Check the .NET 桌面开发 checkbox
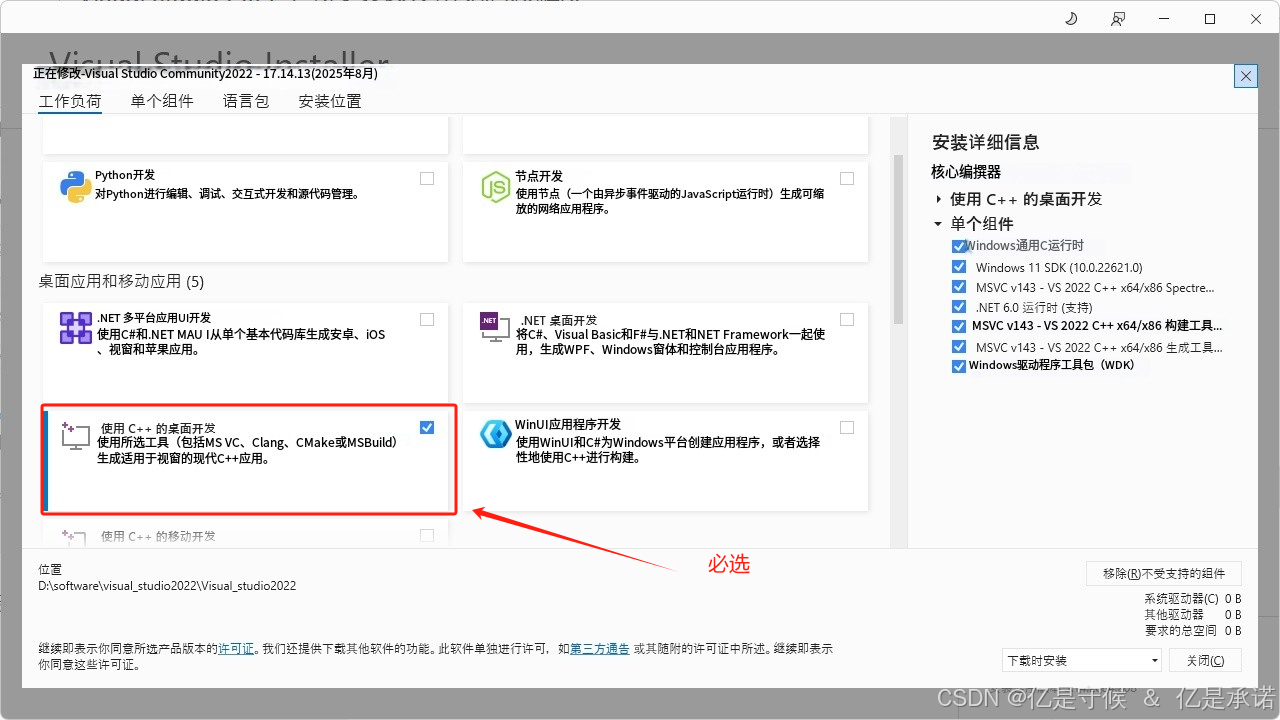This screenshot has width=1280, height=720. click(847, 319)
